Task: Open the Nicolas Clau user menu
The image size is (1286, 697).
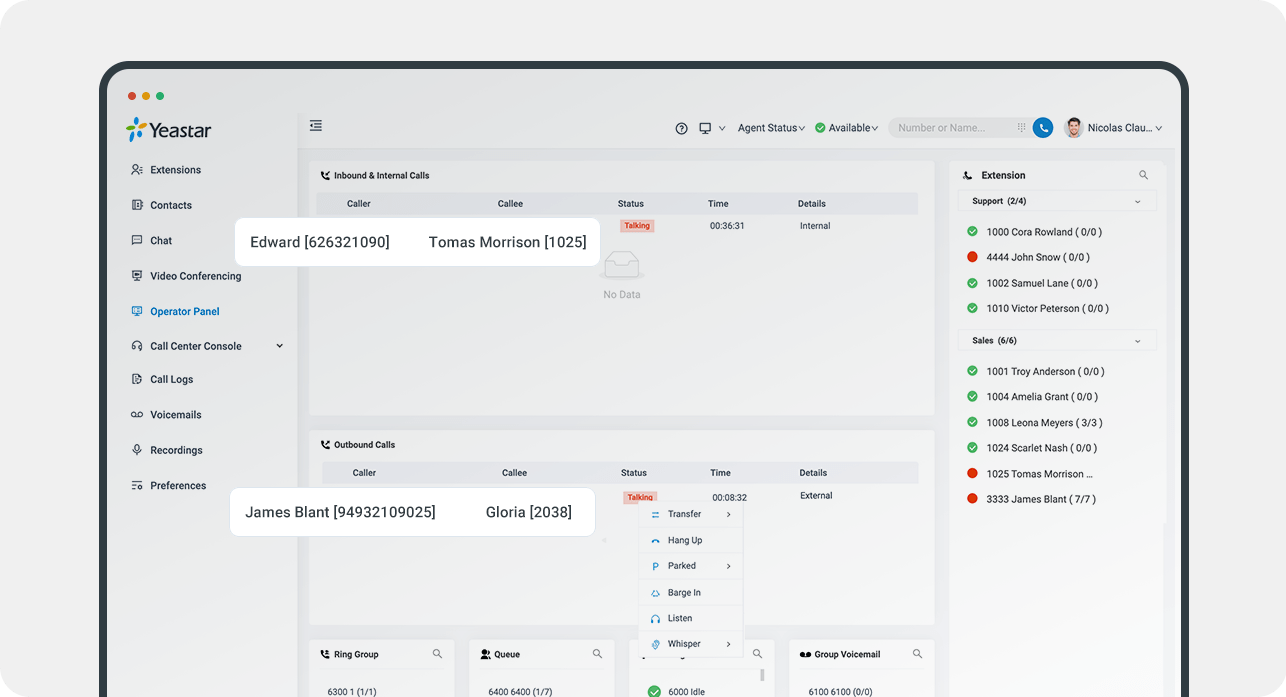Action: coord(1125,128)
